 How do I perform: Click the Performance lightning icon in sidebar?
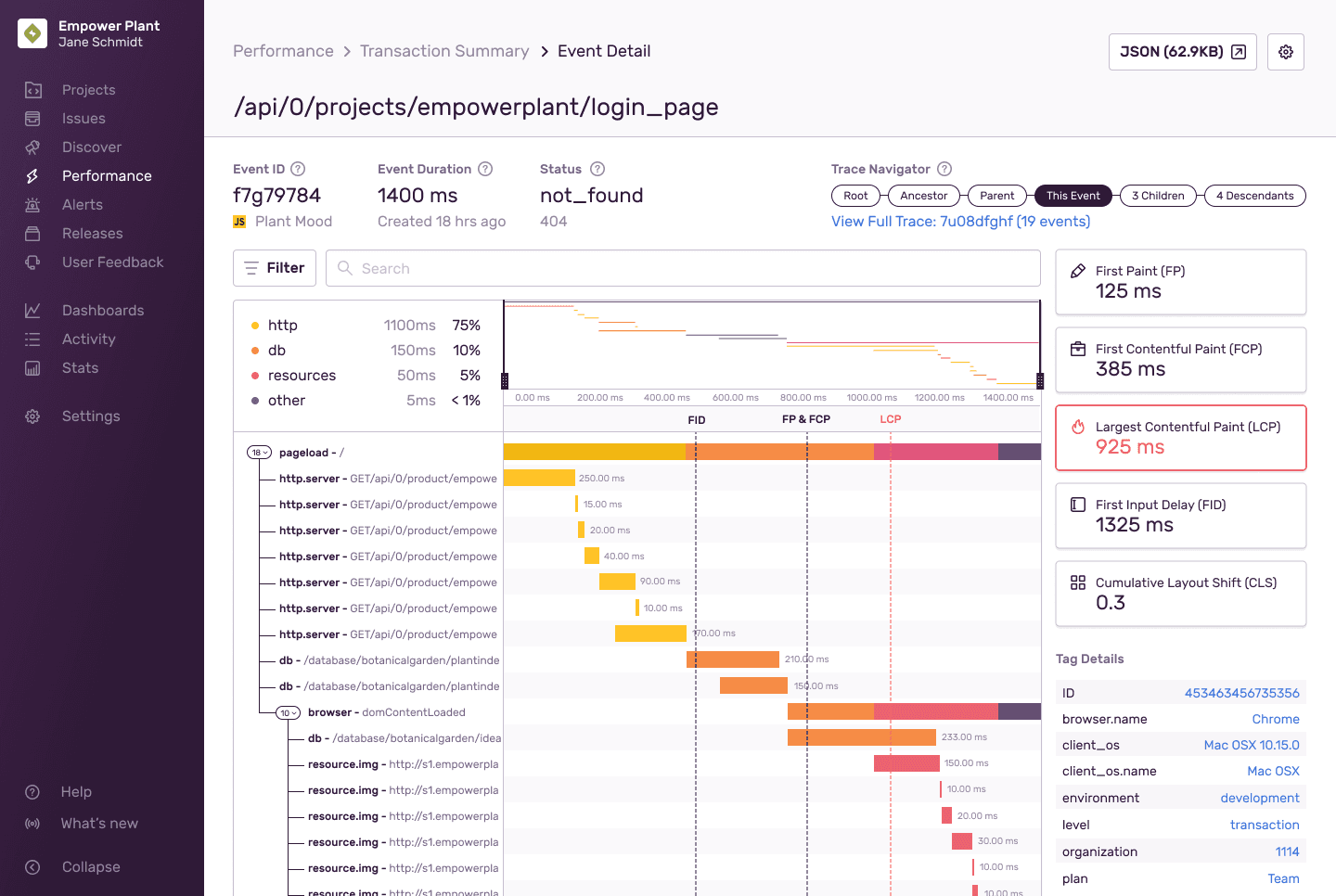[x=32, y=176]
